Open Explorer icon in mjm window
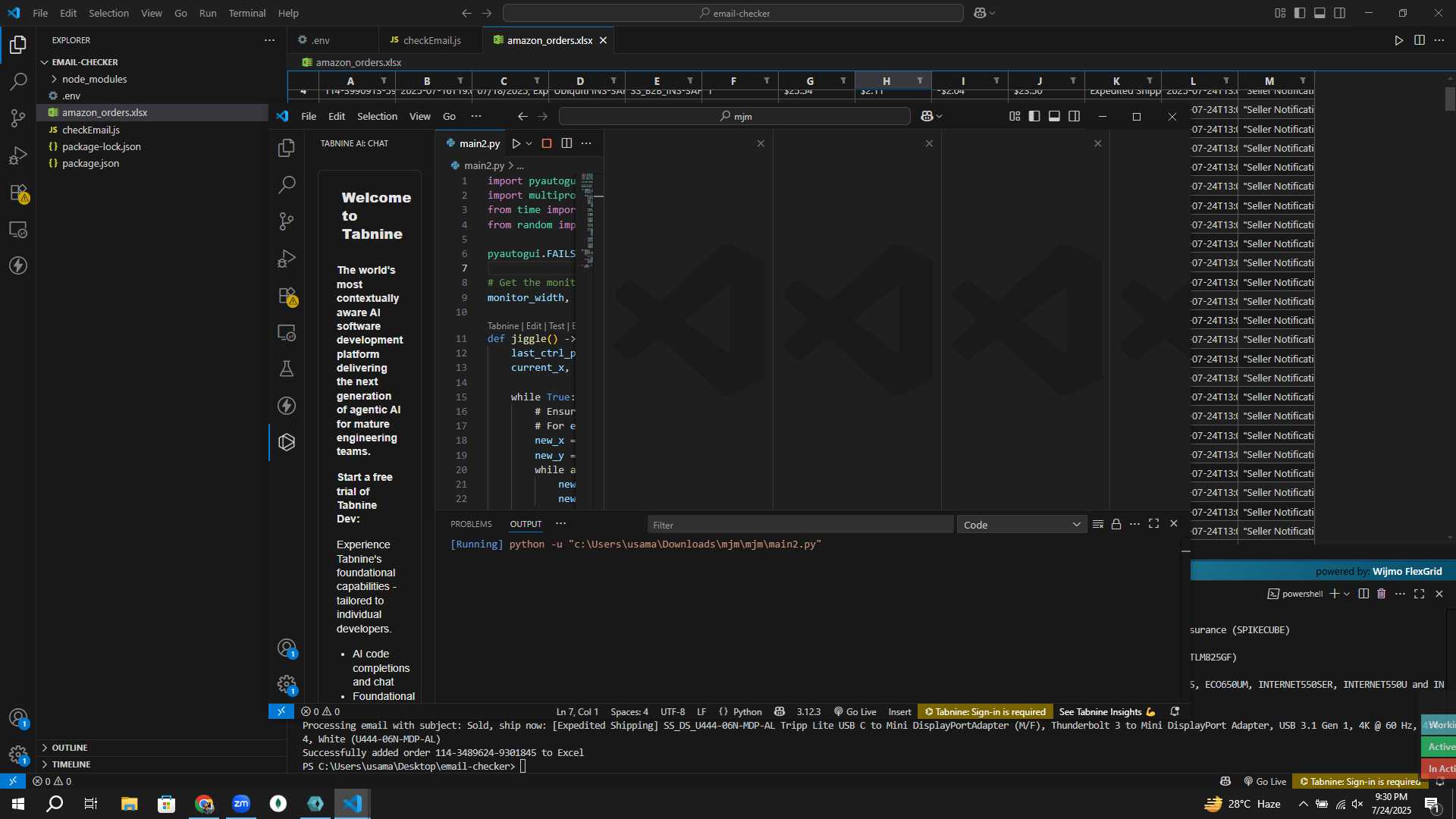The width and height of the screenshot is (1456, 819). 287,148
